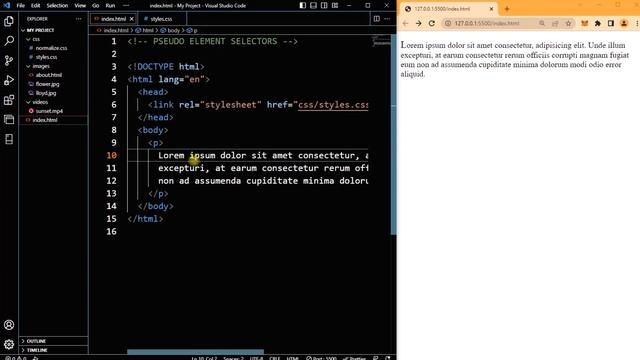Open sunset.mp4 in the explorer
The image size is (640, 360).
pyautogui.click(x=53, y=111)
